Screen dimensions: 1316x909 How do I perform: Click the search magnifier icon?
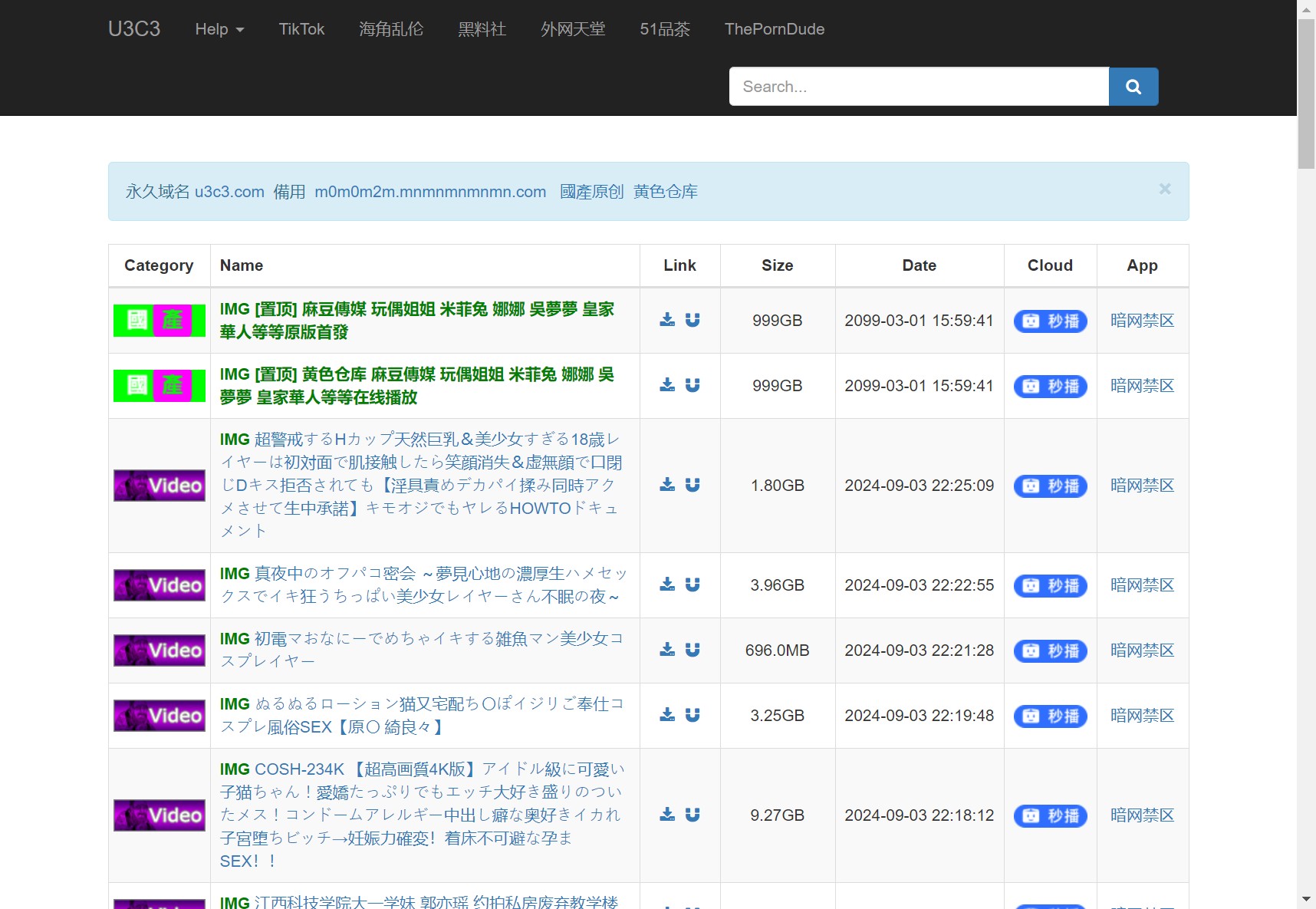pyautogui.click(x=1133, y=86)
